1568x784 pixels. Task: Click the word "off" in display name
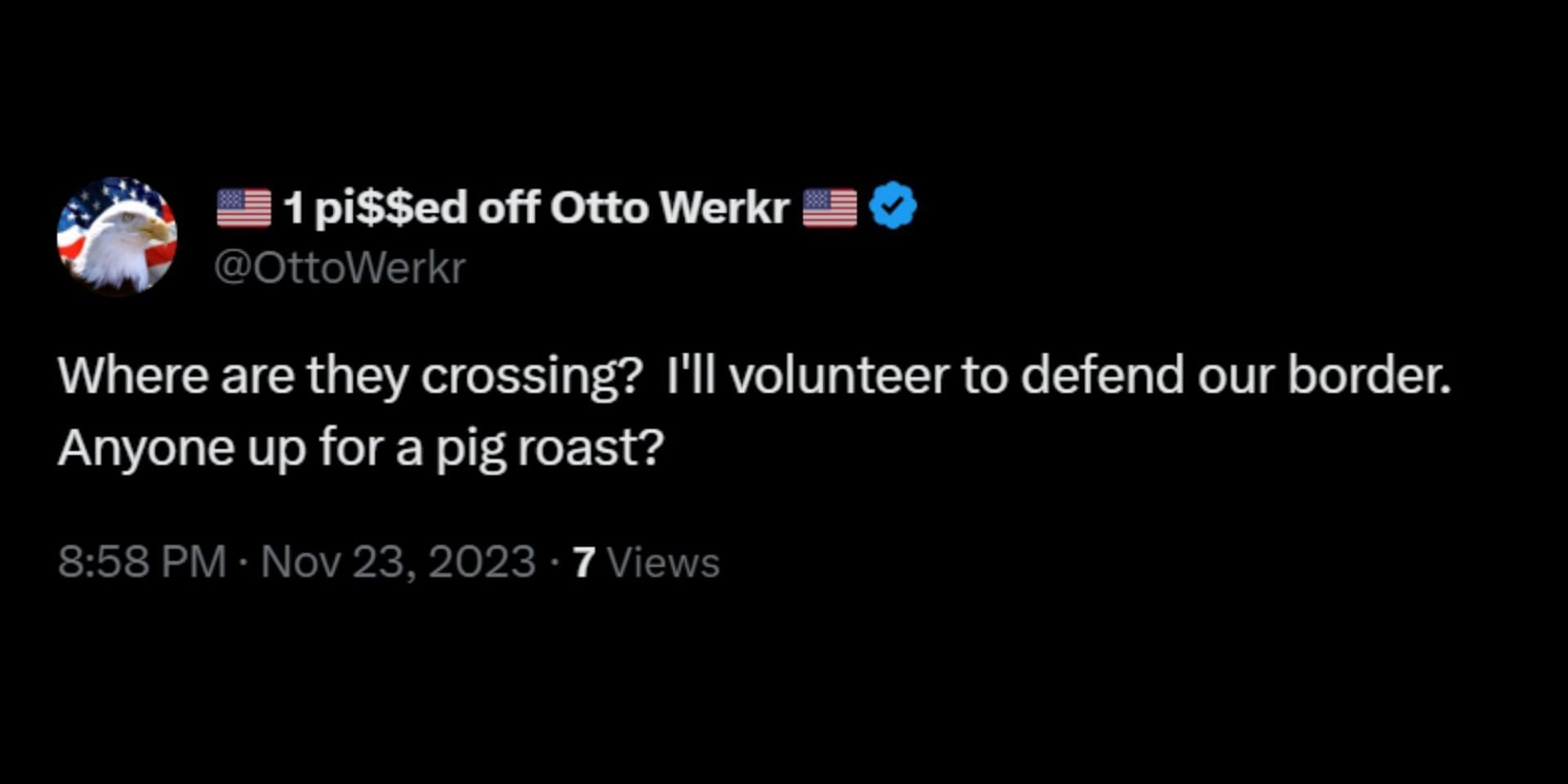pyautogui.click(x=508, y=207)
